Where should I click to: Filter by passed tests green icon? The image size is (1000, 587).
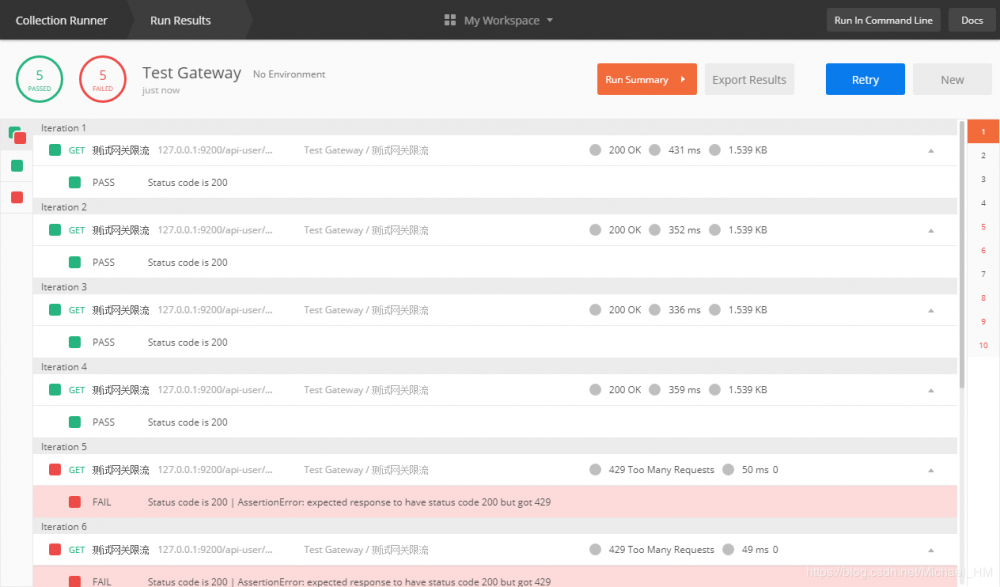pos(17,166)
